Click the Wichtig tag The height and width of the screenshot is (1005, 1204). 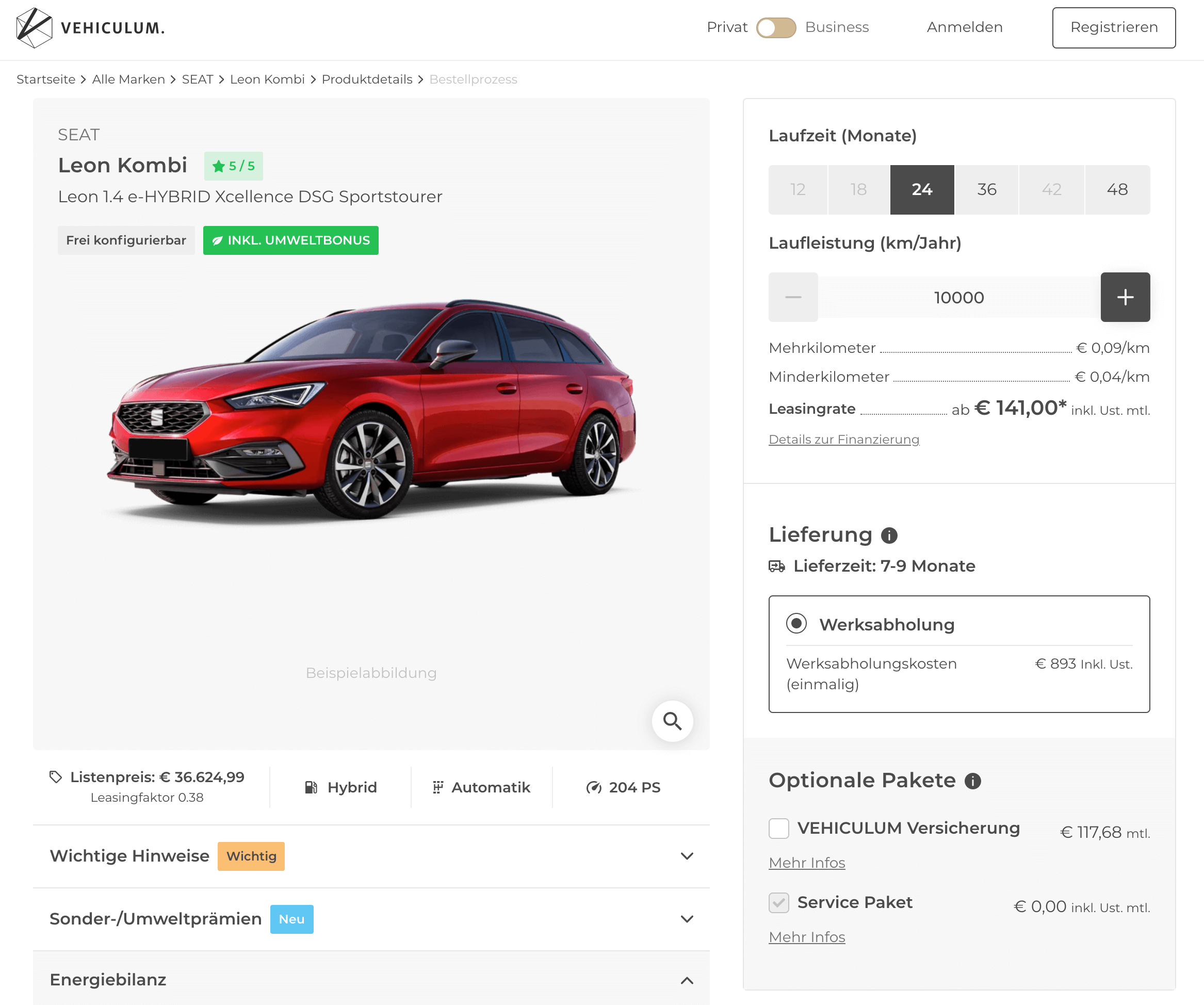tap(251, 856)
